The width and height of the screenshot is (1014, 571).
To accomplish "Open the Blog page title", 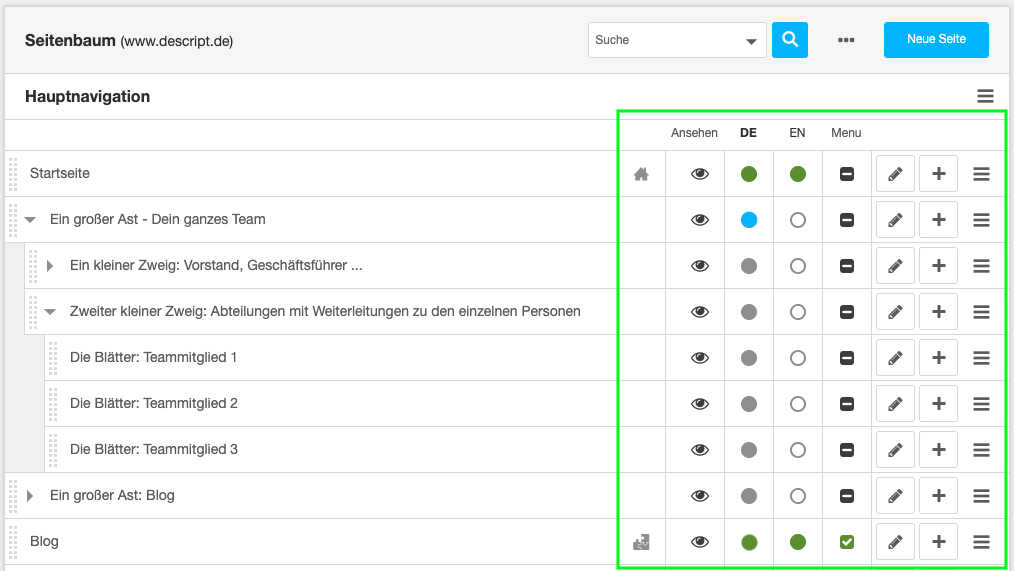I will pyautogui.click(x=44, y=541).
